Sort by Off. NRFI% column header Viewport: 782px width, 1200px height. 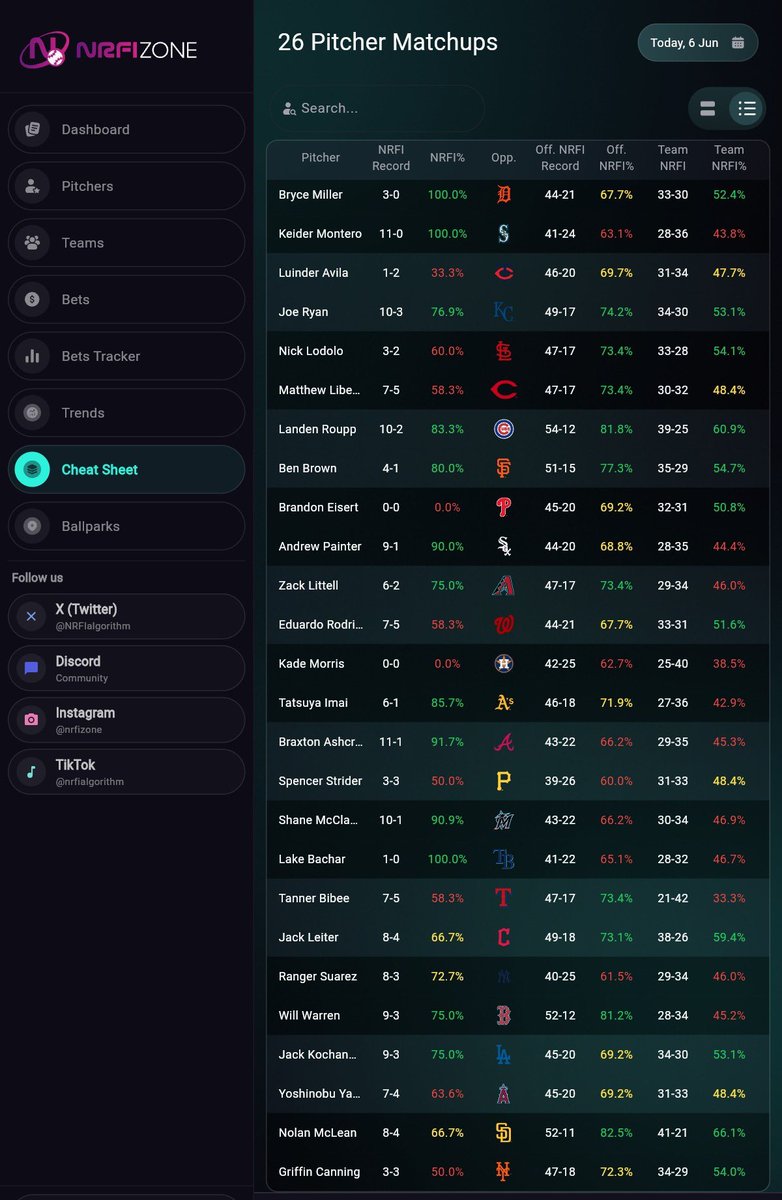click(x=616, y=158)
